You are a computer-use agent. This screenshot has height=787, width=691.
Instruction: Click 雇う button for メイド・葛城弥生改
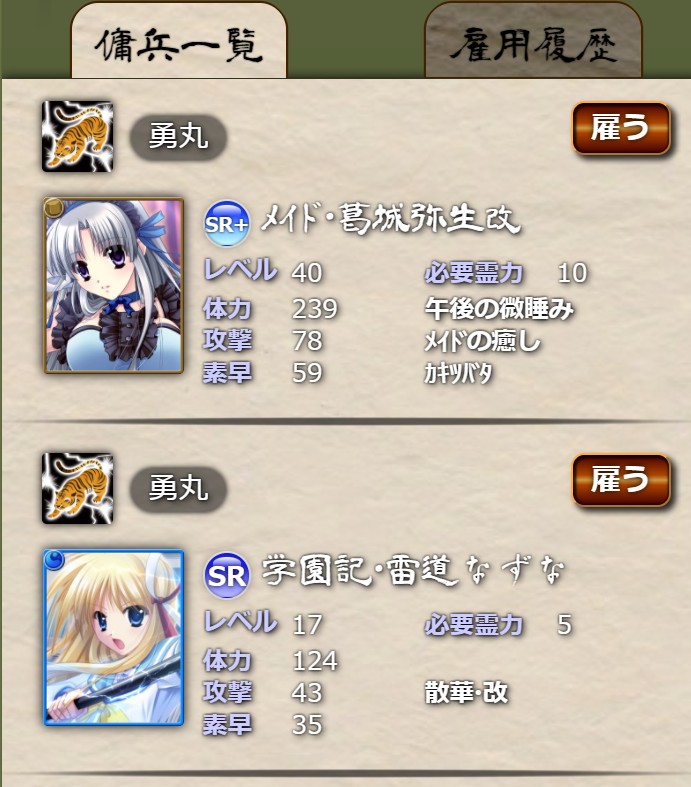click(x=621, y=127)
